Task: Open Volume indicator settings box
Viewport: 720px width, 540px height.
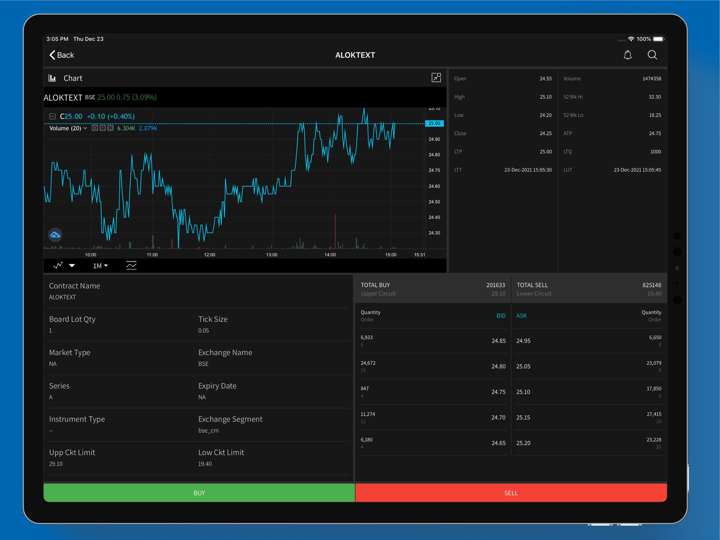Action: click(x=103, y=128)
